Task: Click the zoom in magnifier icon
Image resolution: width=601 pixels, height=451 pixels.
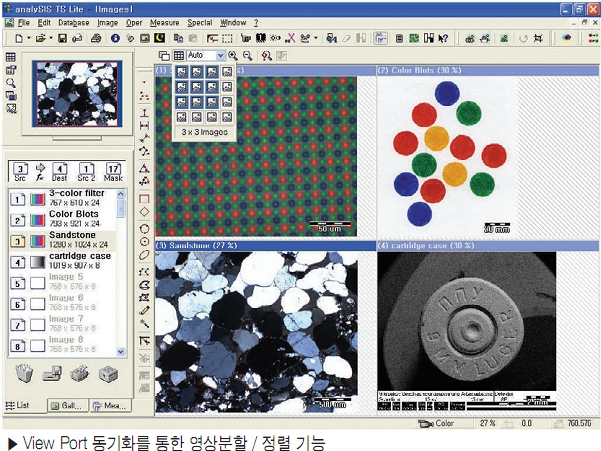Action: tap(233, 56)
